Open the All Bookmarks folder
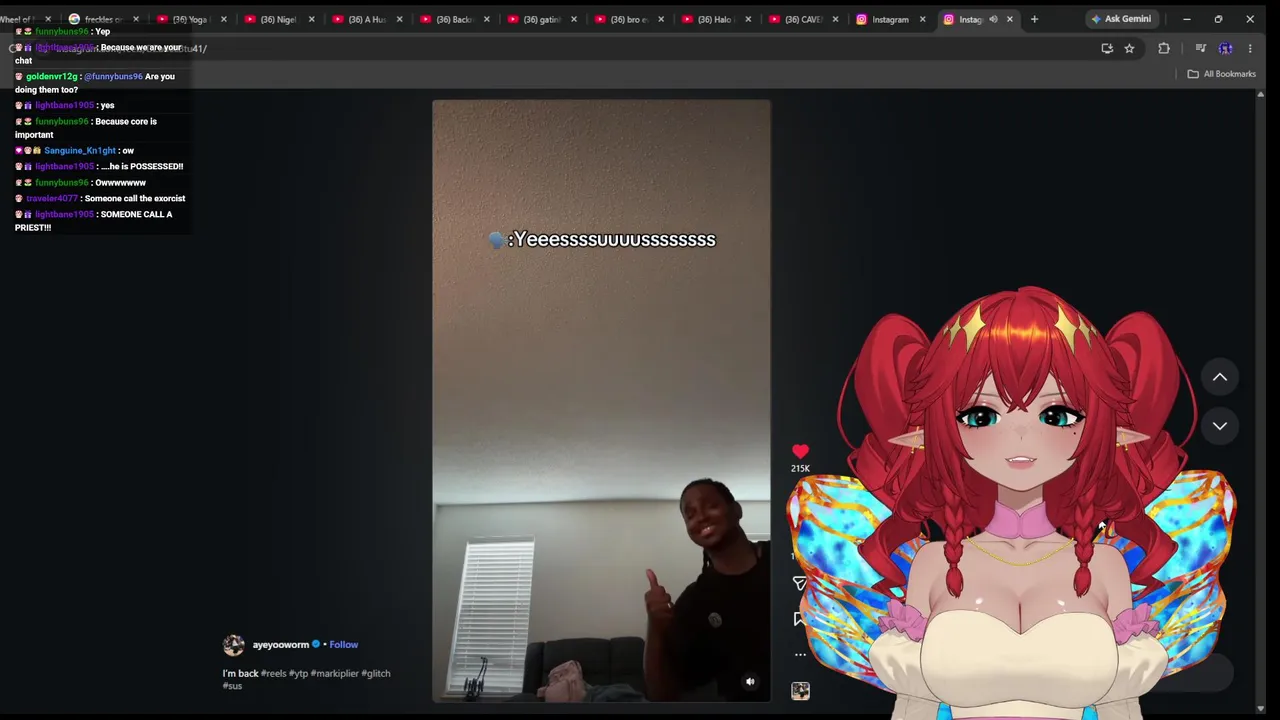Image resolution: width=1280 pixels, height=720 pixels. tap(1221, 74)
